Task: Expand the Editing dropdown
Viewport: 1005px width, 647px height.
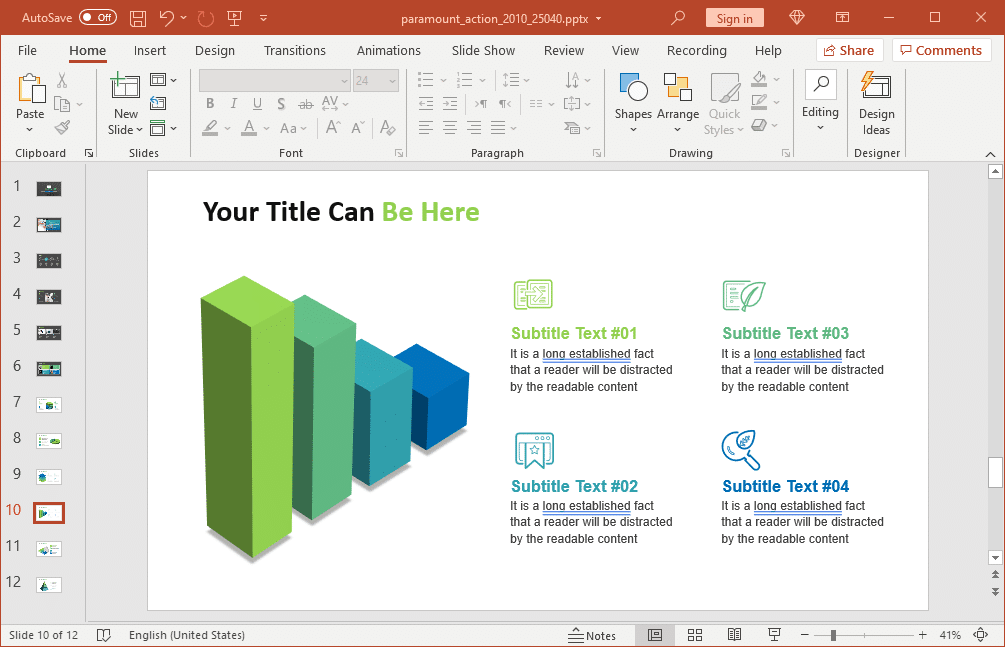Action: click(x=820, y=103)
